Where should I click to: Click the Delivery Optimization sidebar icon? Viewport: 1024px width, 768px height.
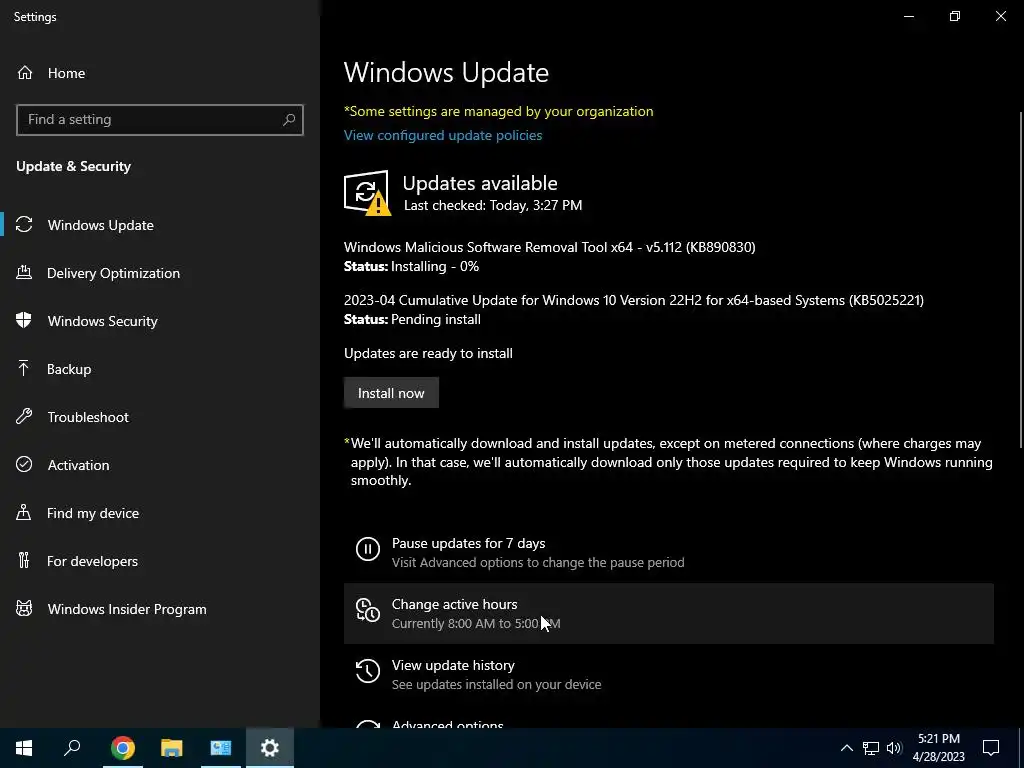(x=24, y=273)
